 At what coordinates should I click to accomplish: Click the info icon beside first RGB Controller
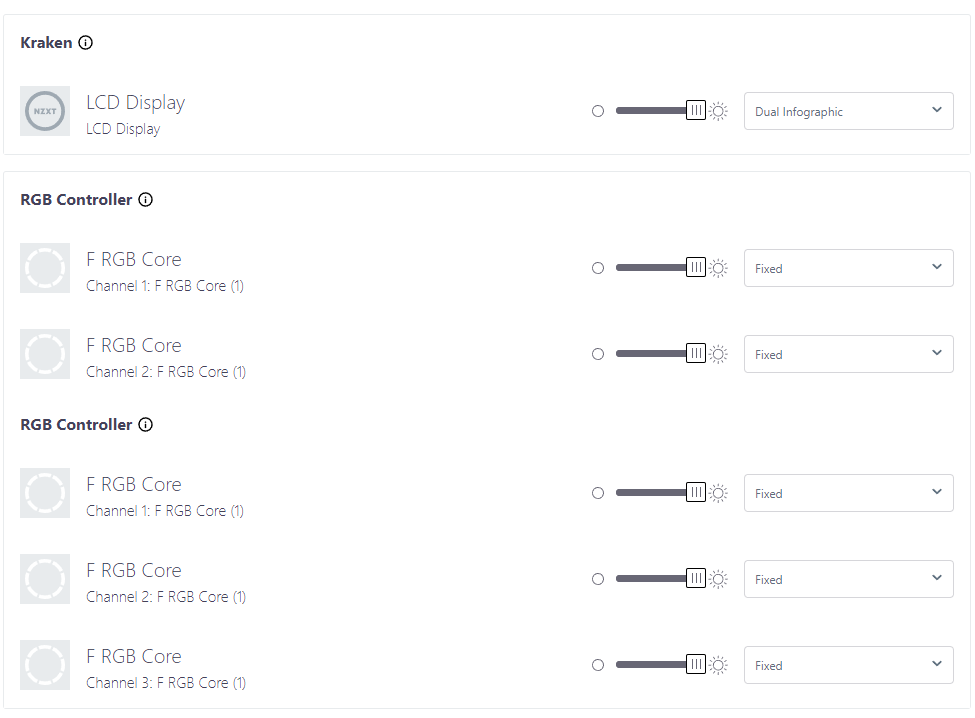pyautogui.click(x=146, y=200)
